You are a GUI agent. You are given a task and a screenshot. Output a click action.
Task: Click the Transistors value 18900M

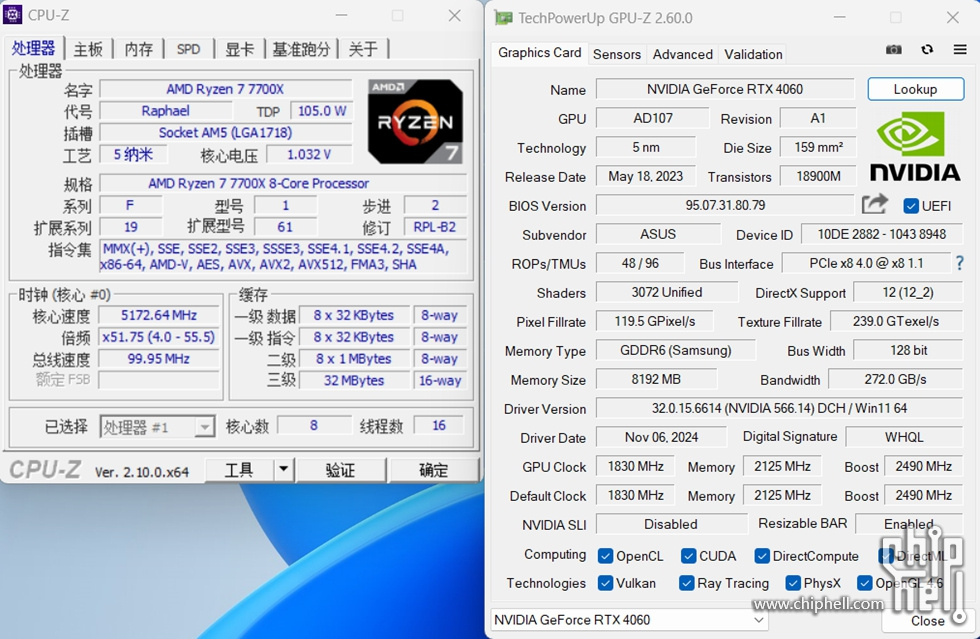(818, 176)
